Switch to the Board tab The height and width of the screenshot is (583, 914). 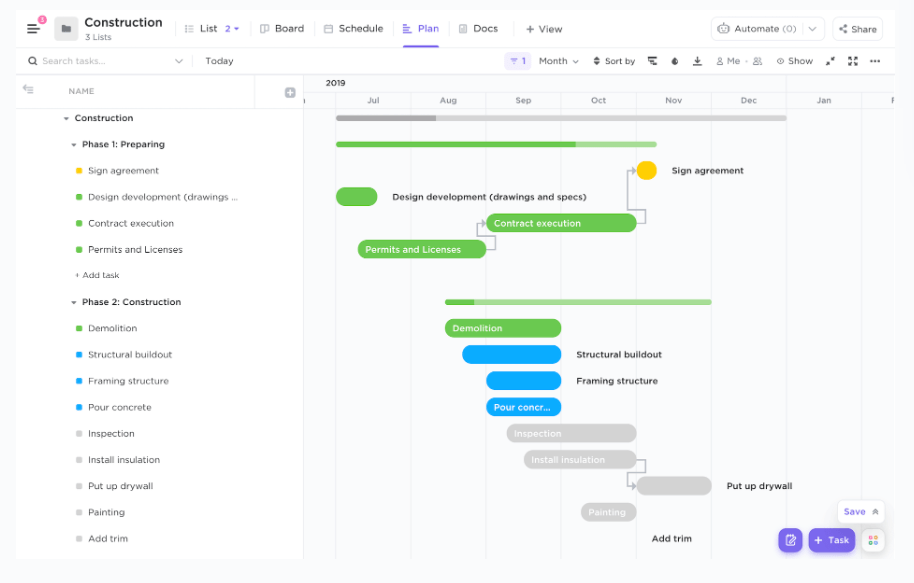[x=282, y=29]
